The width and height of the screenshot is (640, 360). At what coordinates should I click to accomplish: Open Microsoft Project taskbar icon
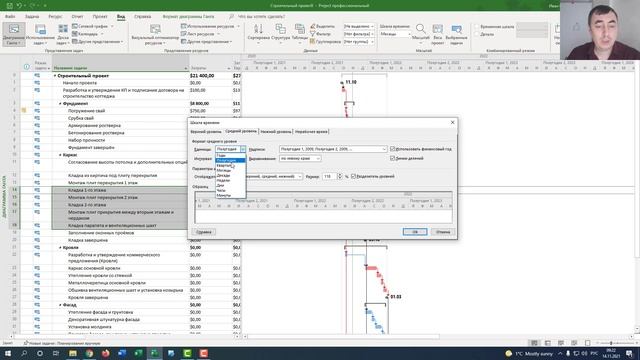click(155, 353)
